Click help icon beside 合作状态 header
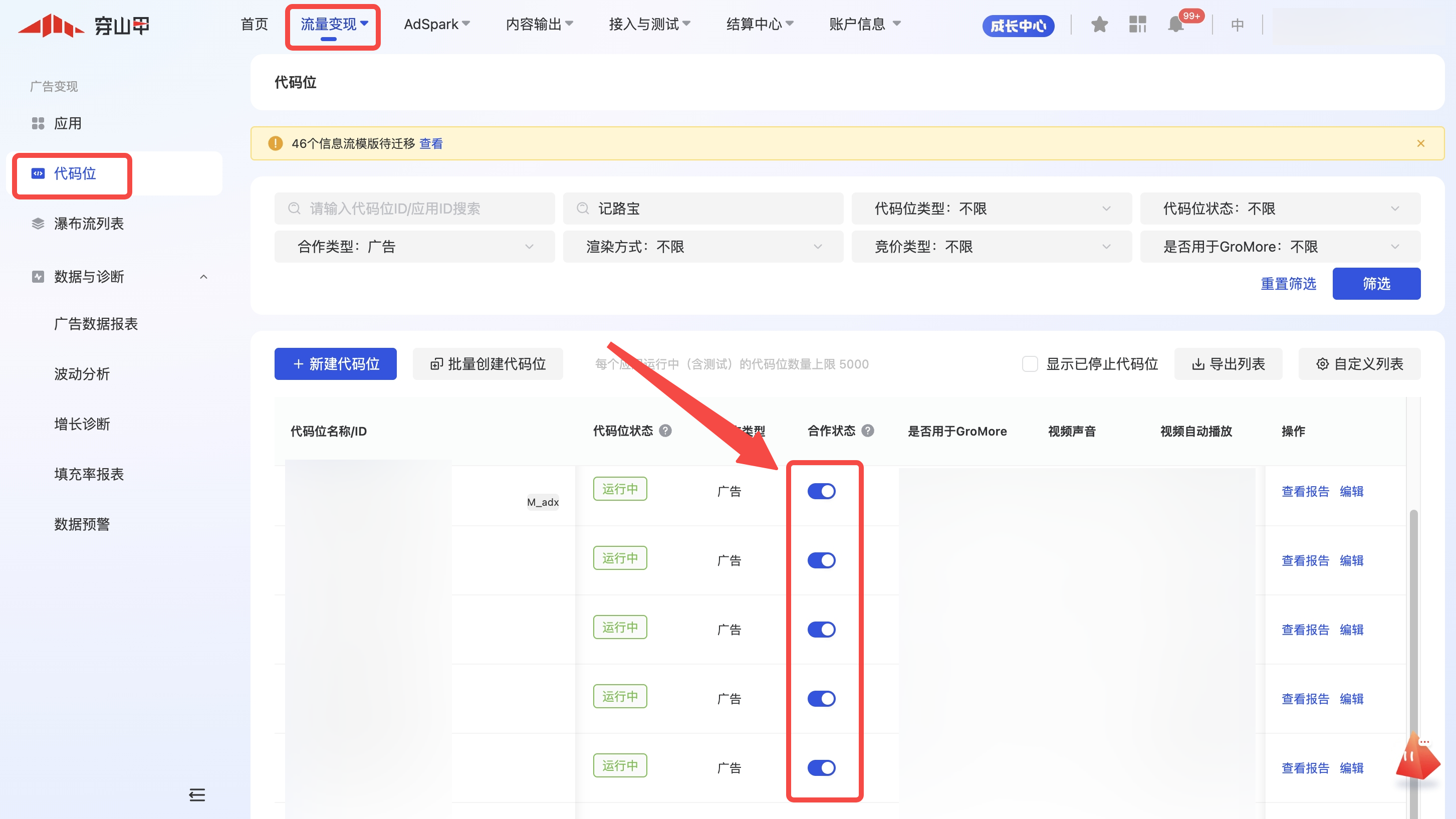Image resolution: width=1456 pixels, height=819 pixels. pos(868,431)
